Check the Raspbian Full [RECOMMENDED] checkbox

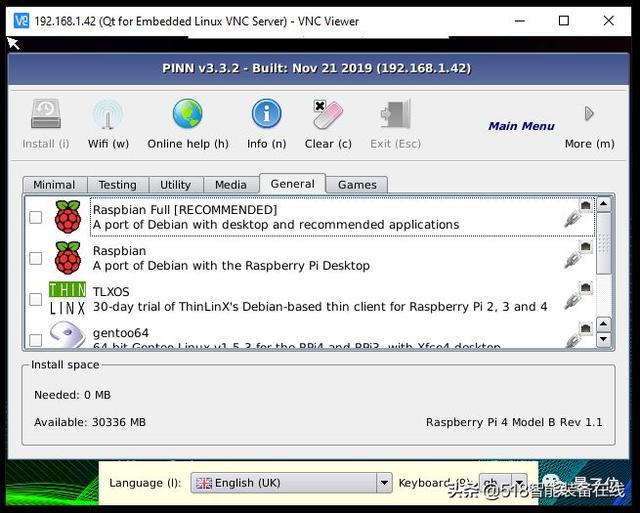point(36,217)
